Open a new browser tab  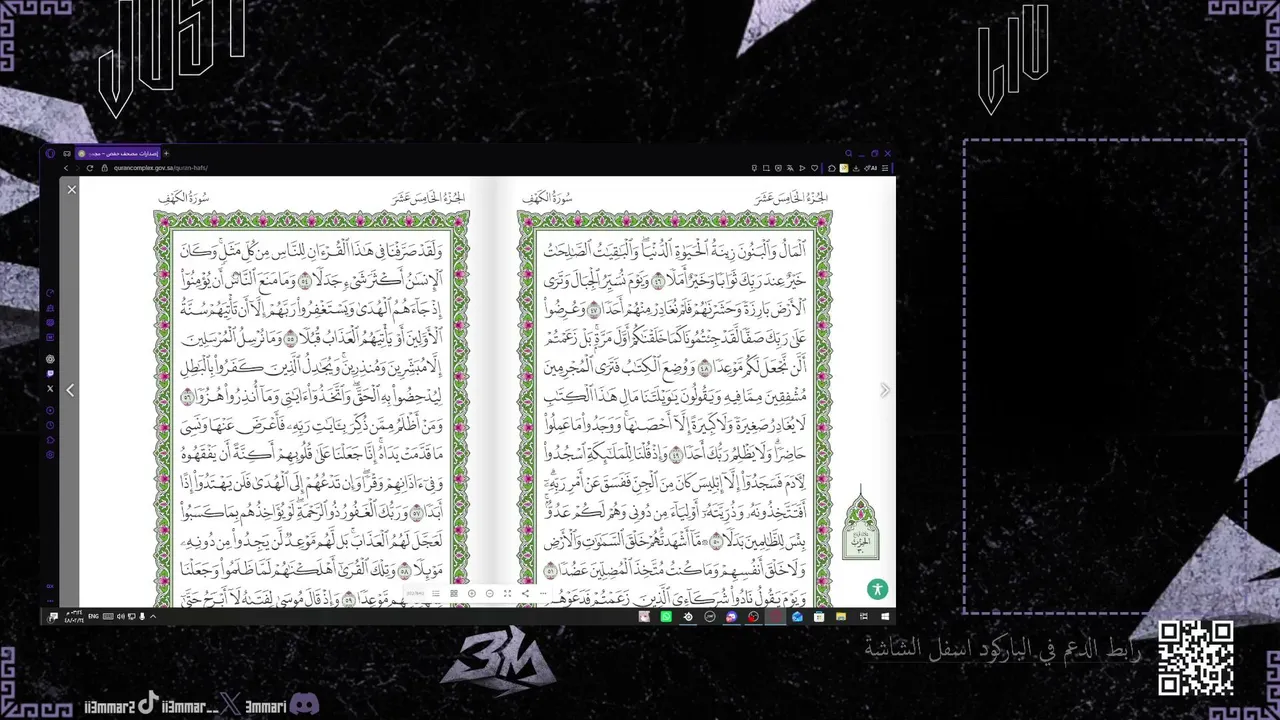[166, 153]
